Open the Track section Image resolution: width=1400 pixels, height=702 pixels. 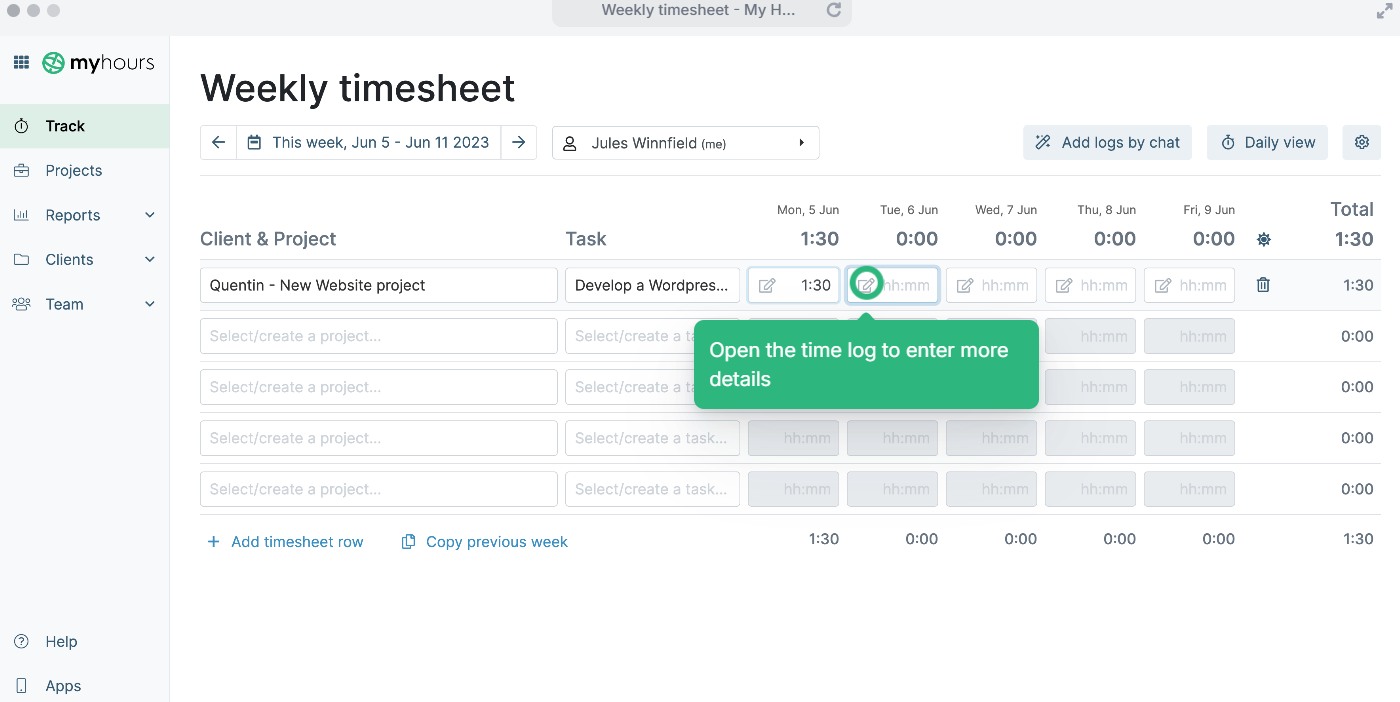(x=84, y=126)
